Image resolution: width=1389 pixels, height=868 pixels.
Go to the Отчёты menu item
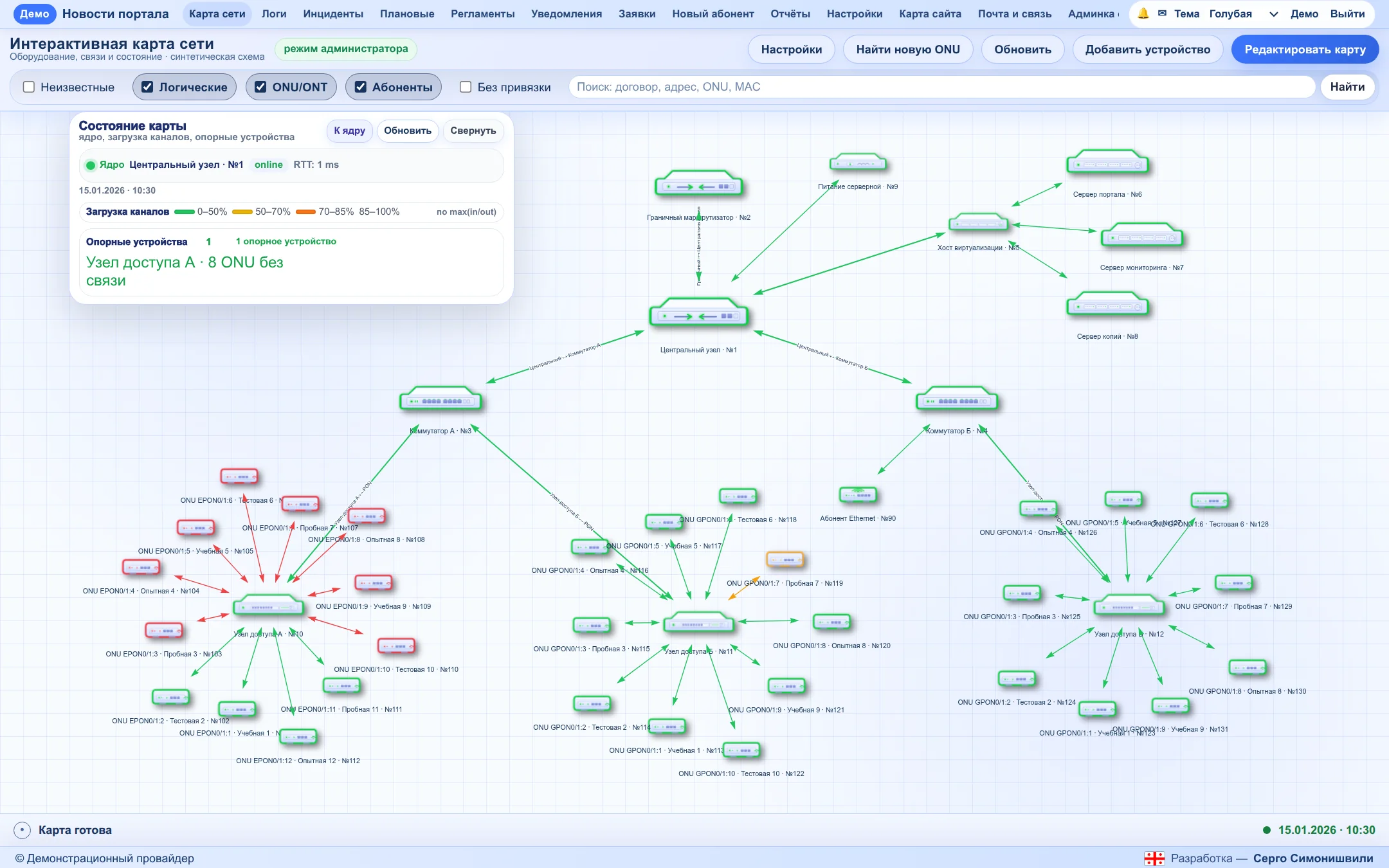pyautogui.click(x=790, y=14)
